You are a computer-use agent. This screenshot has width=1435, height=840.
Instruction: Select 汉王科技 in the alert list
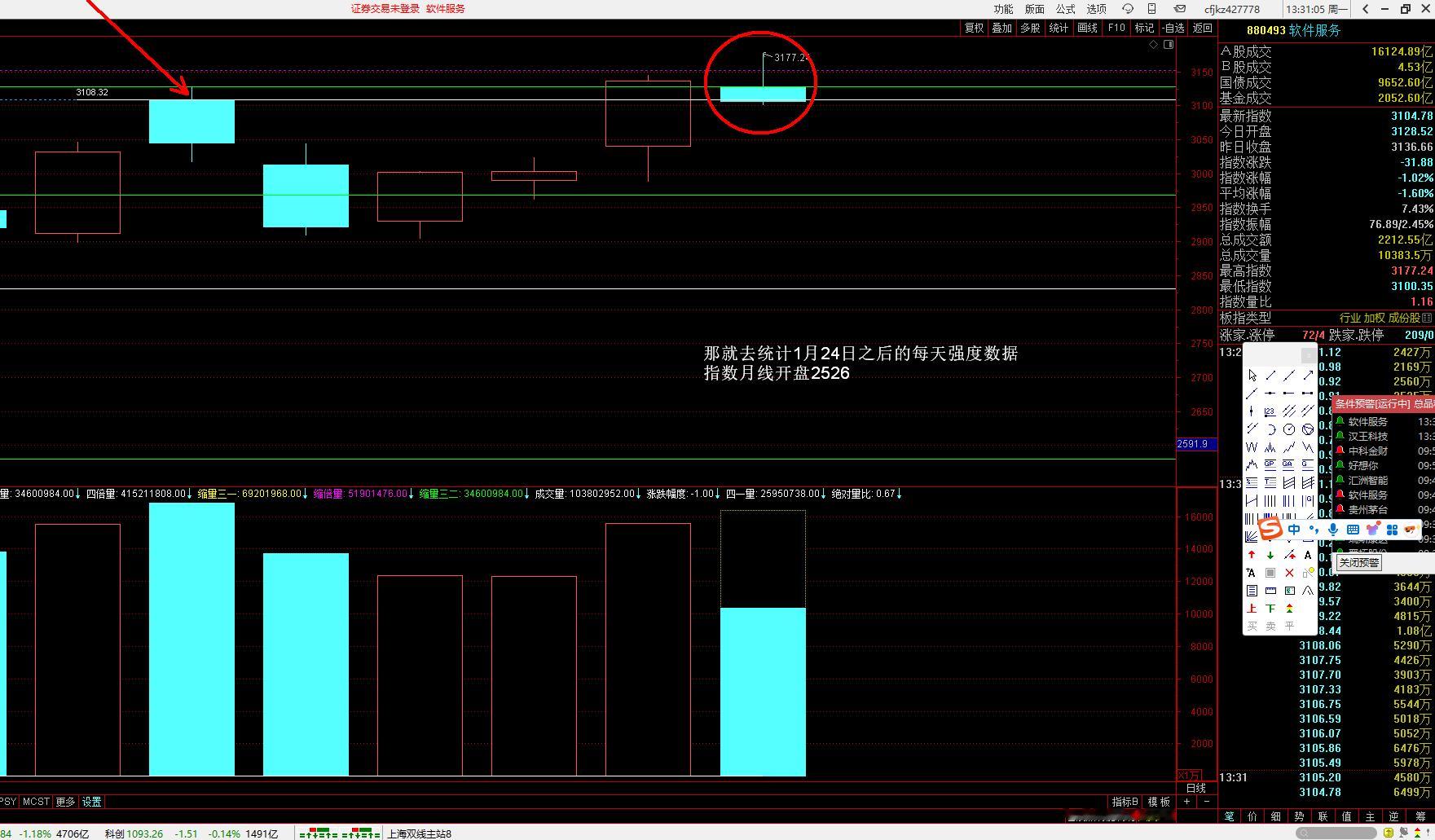click(1367, 436)
